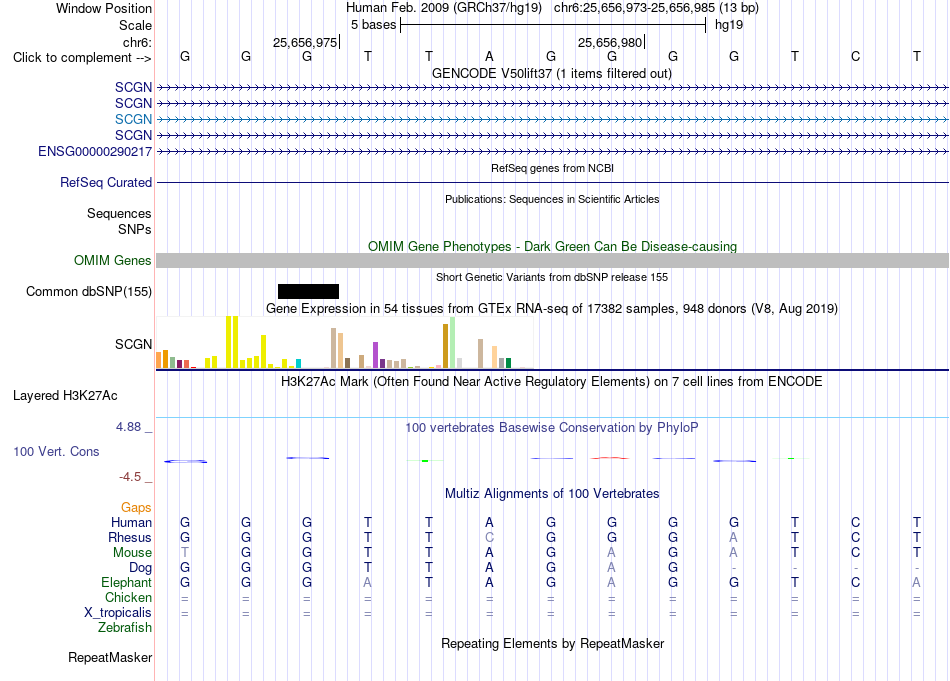Click the 'C' base in the top sequence row
The width and height of the screenshot is (950, 681).
tap(855, 56)
